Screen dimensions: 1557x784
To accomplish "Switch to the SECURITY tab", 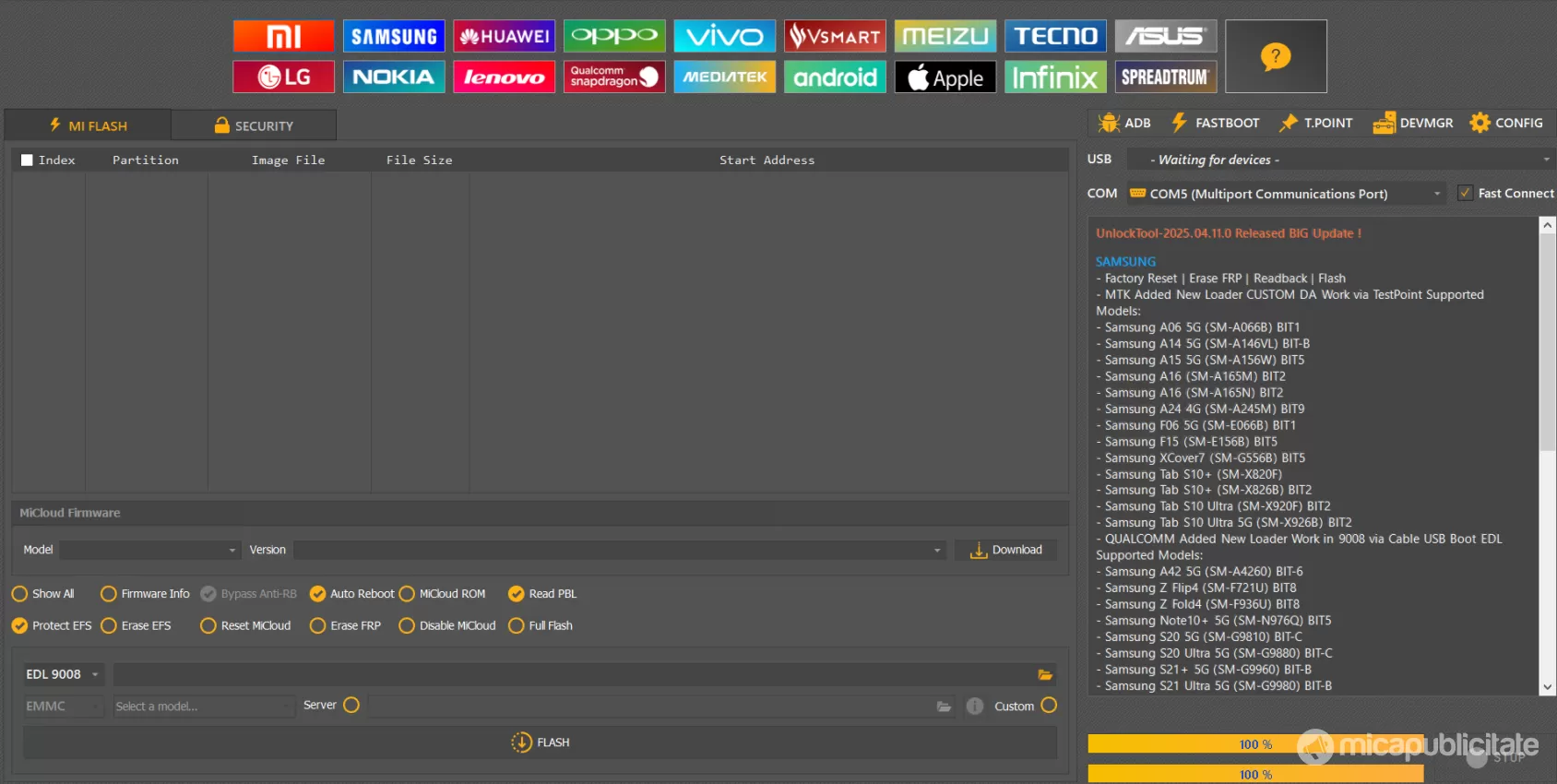I will pyautogui.click(x=254, y=125).
